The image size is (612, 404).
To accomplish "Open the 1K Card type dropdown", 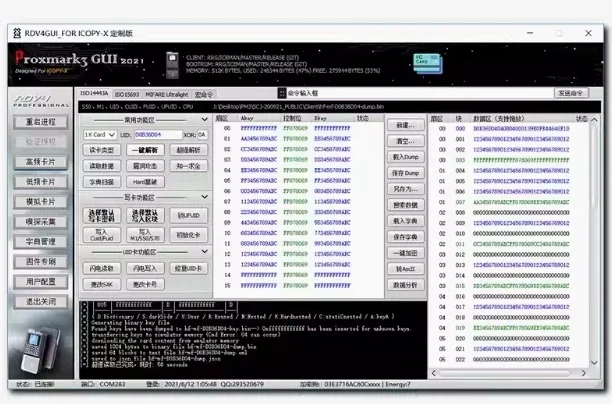I will [100, 135].
